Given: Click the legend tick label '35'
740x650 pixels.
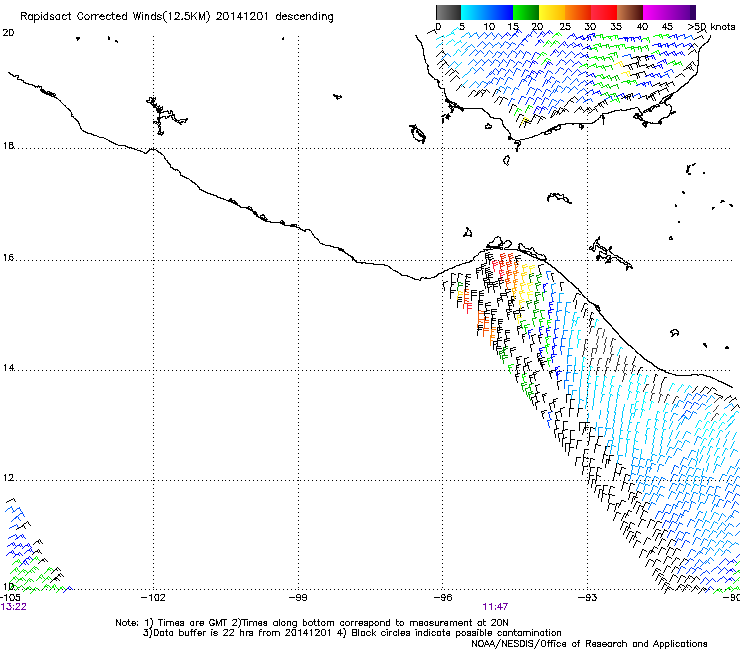Looking at the screenshot, I should click(616, 27).
